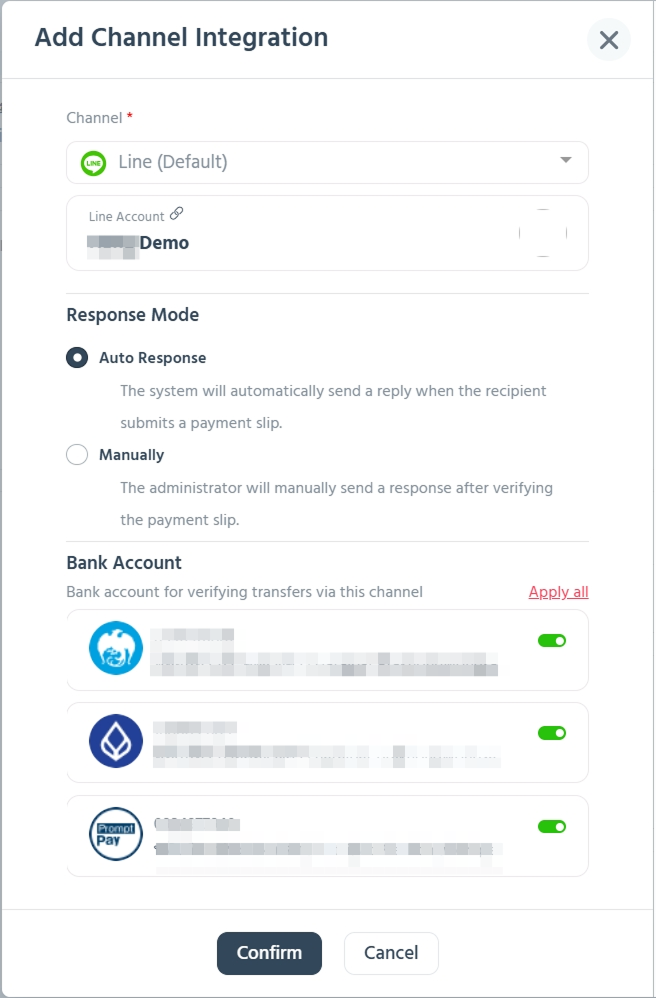Click the Manually label text
Viewport: 656px width, 998px height.
(132, 454)
